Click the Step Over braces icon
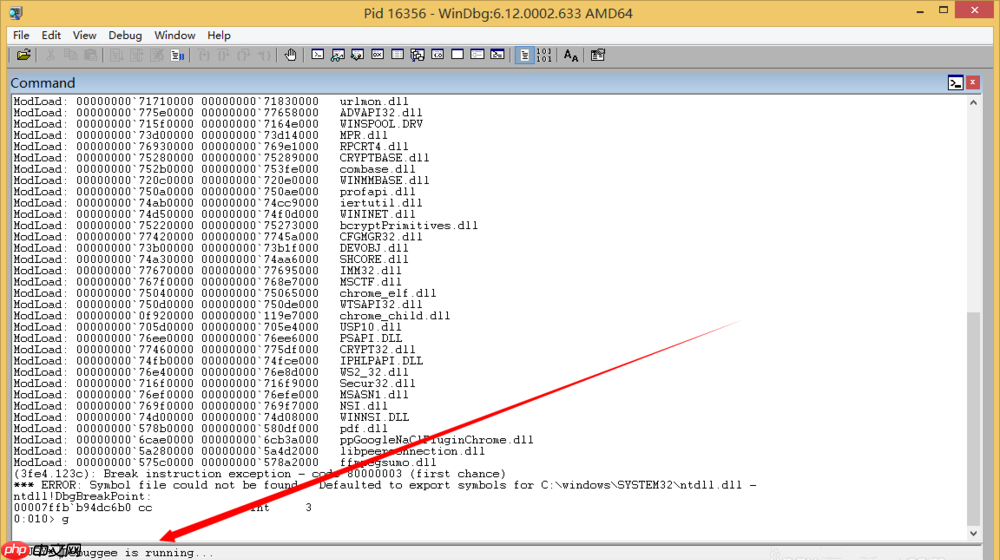The width and height of the screenshot is (1000, 560). tap(223, 55)
